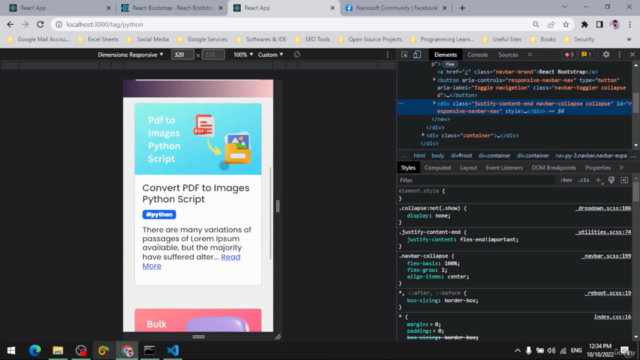Open the Custom throttling dropdown
The width and height of the screenshot is (640, 360).
[270, 55]
